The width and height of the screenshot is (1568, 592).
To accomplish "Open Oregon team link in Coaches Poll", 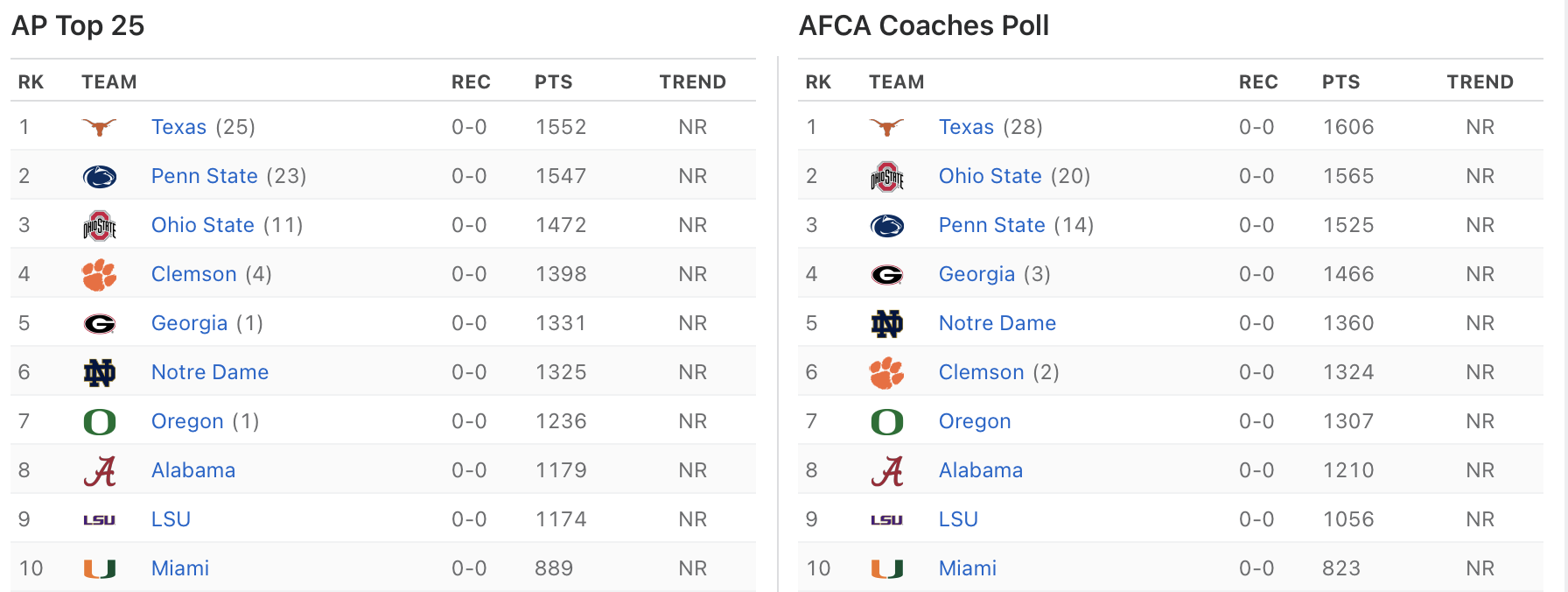I will point(975,421).
